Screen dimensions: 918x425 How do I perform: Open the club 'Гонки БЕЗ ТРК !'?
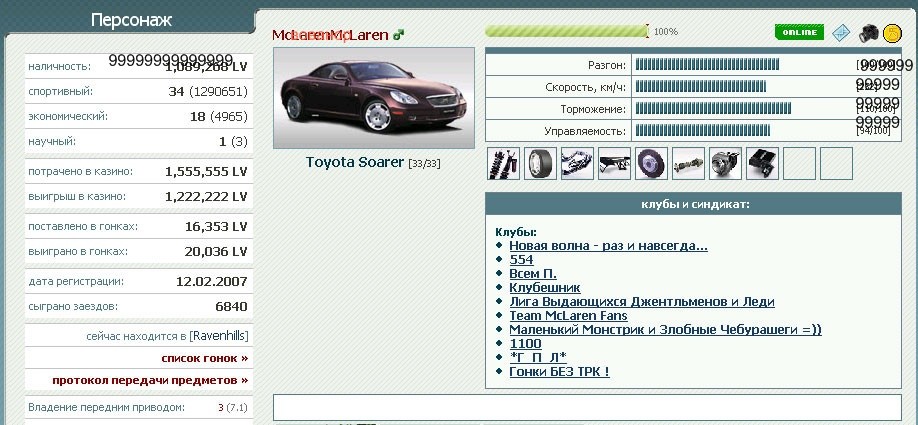click(560, 372)
